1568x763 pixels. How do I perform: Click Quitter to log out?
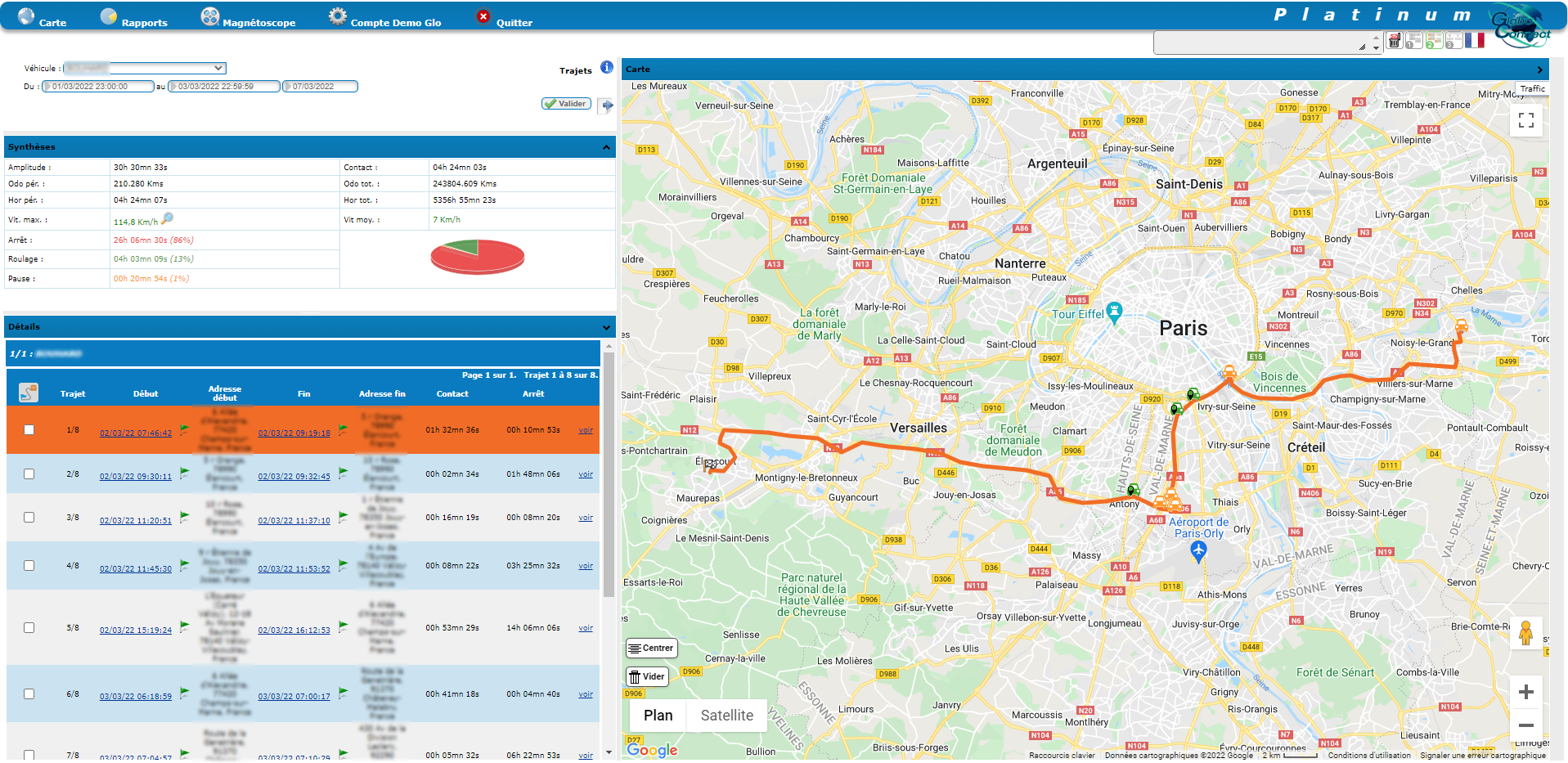504,17
